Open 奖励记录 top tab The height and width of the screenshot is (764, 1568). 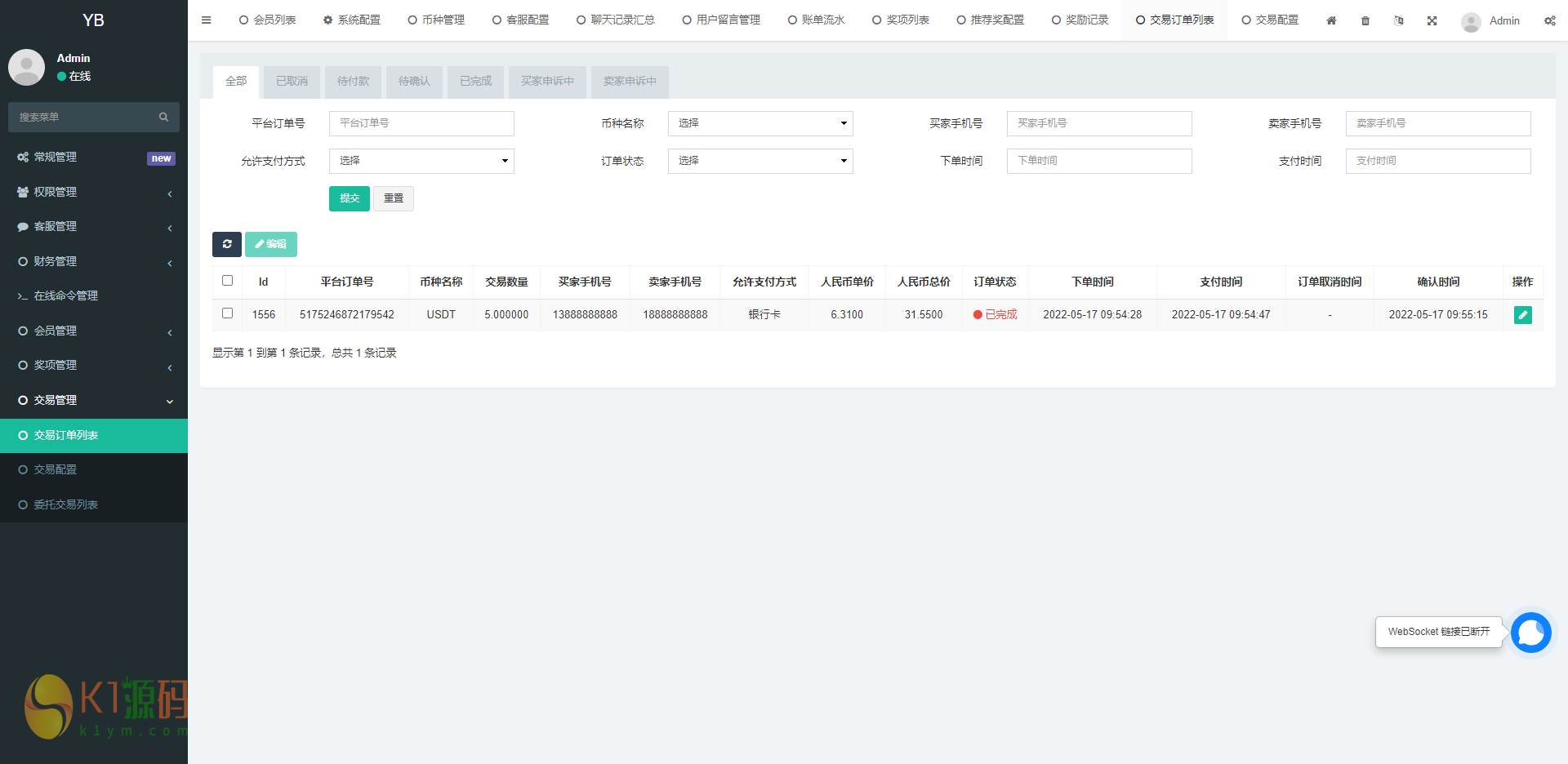1080,20
